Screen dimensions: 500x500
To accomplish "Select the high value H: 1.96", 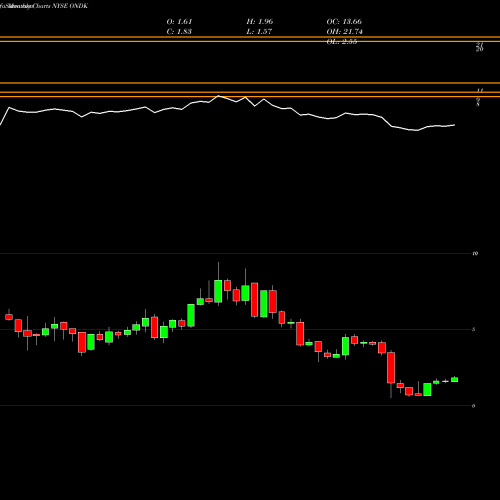I will click(x=260, y=22).
